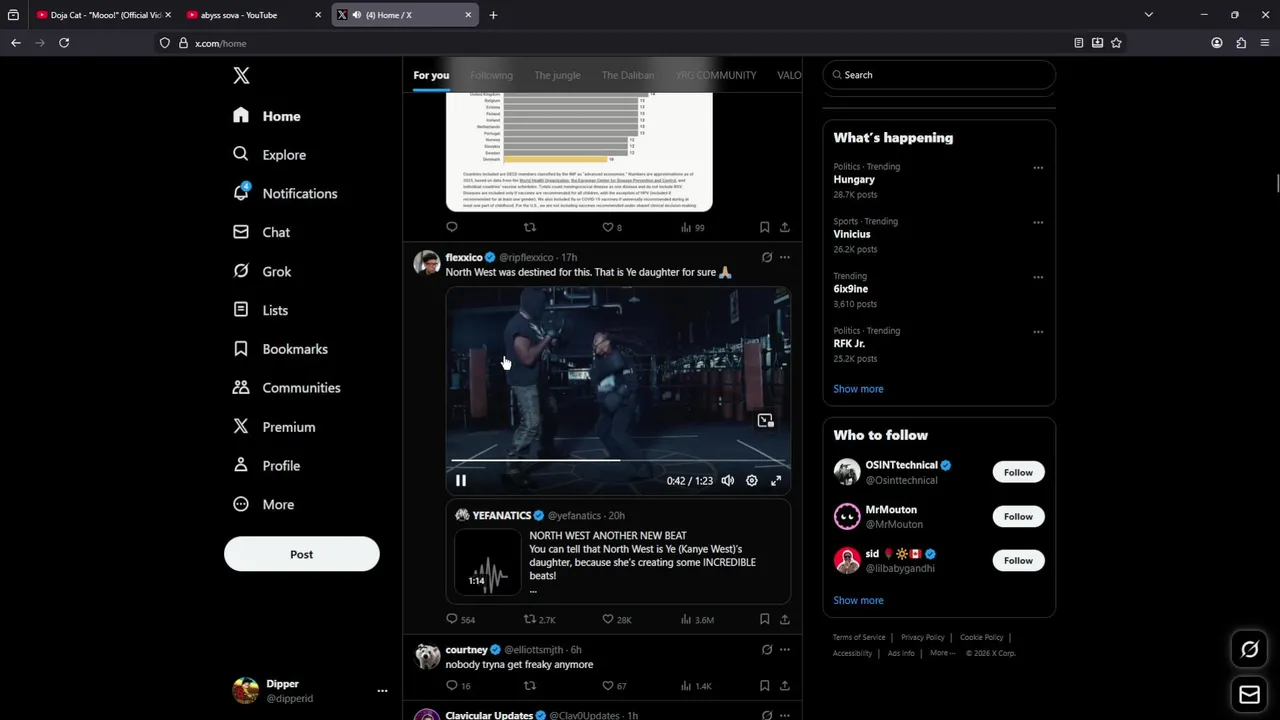The height and width of the screenshot is (720, 1280).
Task: Open floating messages envelope button
Action: [1249, 695]
